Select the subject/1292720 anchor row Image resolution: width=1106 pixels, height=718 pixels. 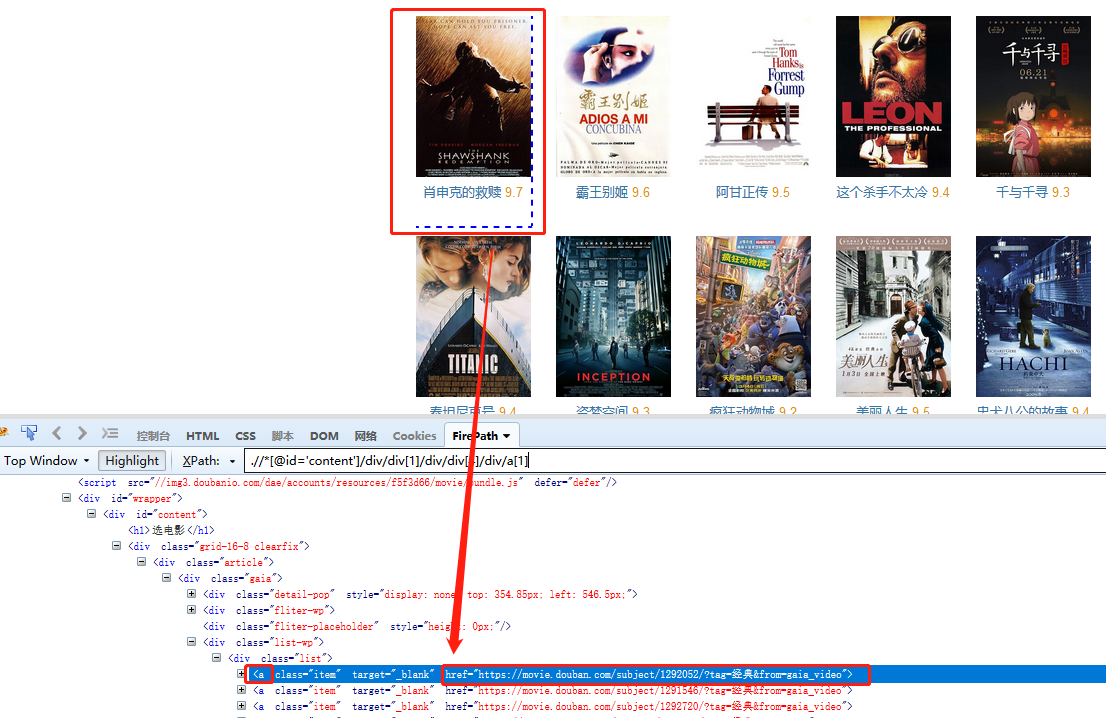point(553,706)
